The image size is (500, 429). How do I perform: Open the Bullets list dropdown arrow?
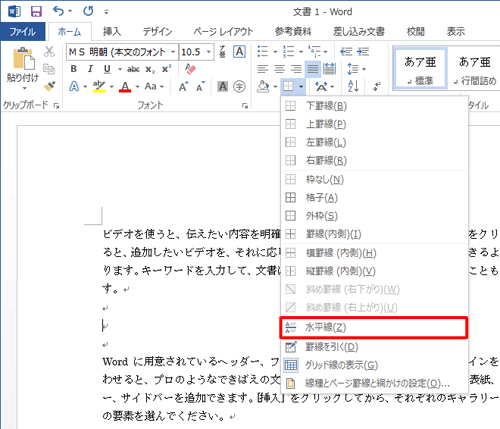275,52
